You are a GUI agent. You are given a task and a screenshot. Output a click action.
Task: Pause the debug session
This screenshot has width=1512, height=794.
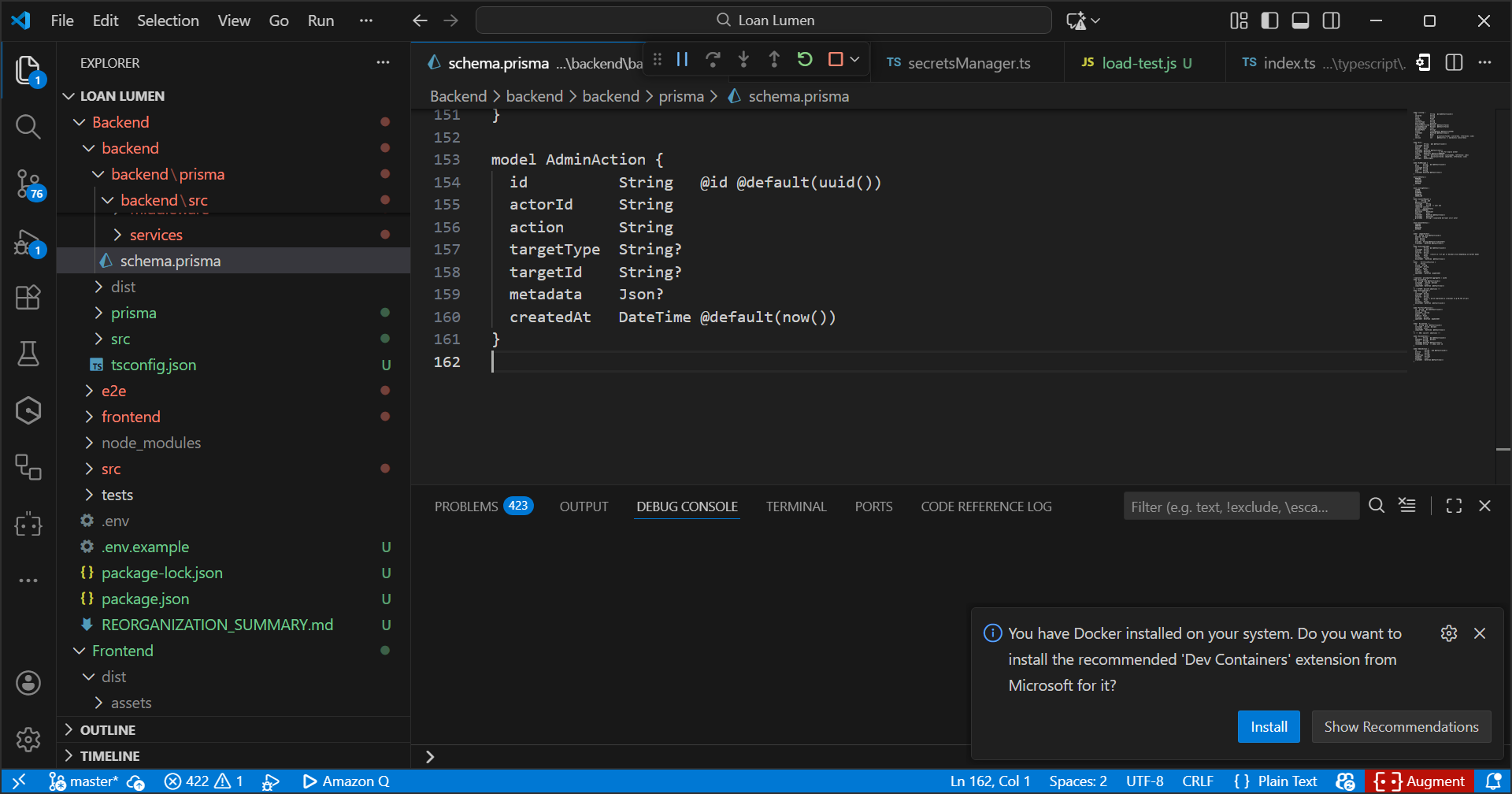683,60
